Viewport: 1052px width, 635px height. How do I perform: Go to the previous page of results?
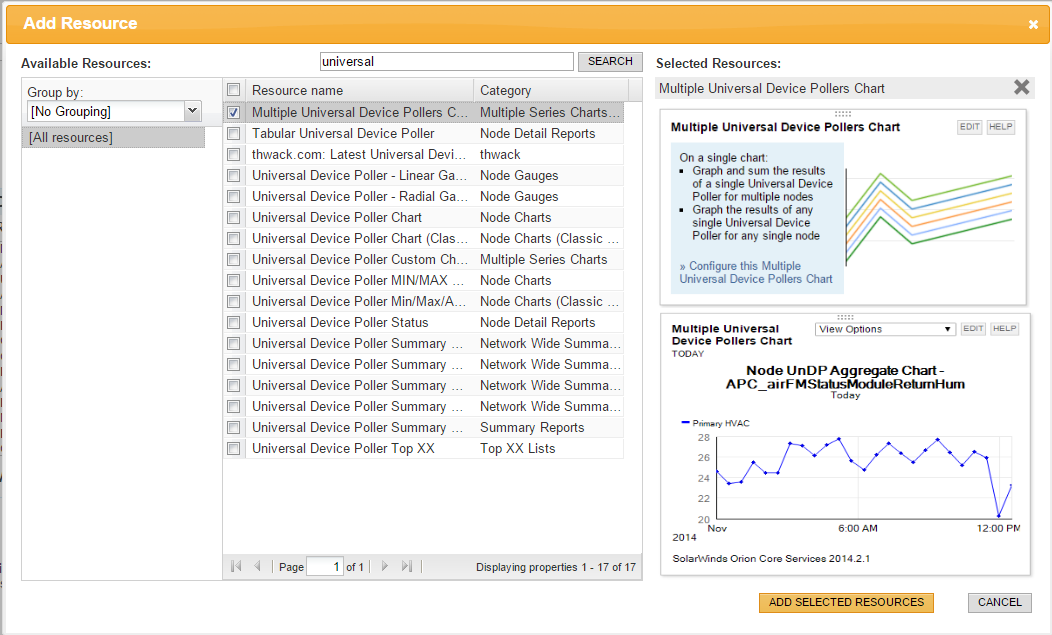[258, 566]
